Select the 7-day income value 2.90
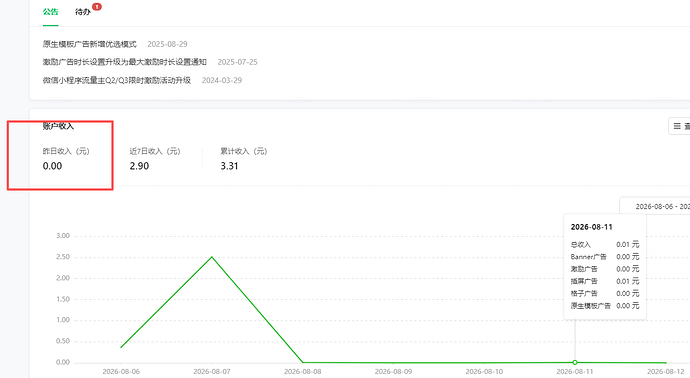 click(x=139, y=166)
